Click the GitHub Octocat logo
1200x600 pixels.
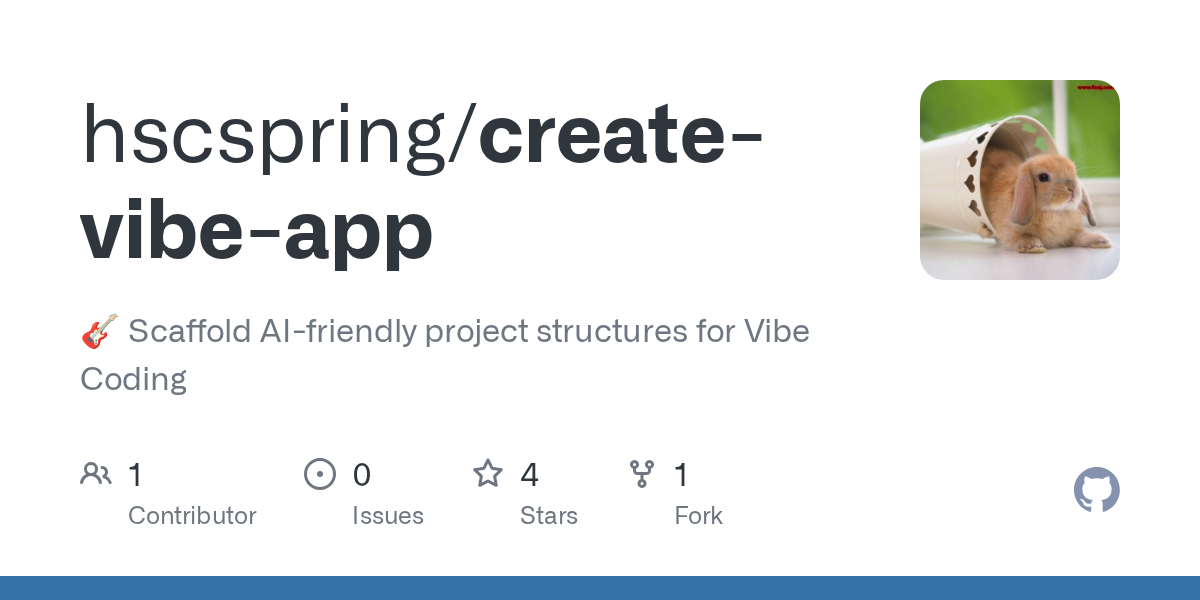1096,490
